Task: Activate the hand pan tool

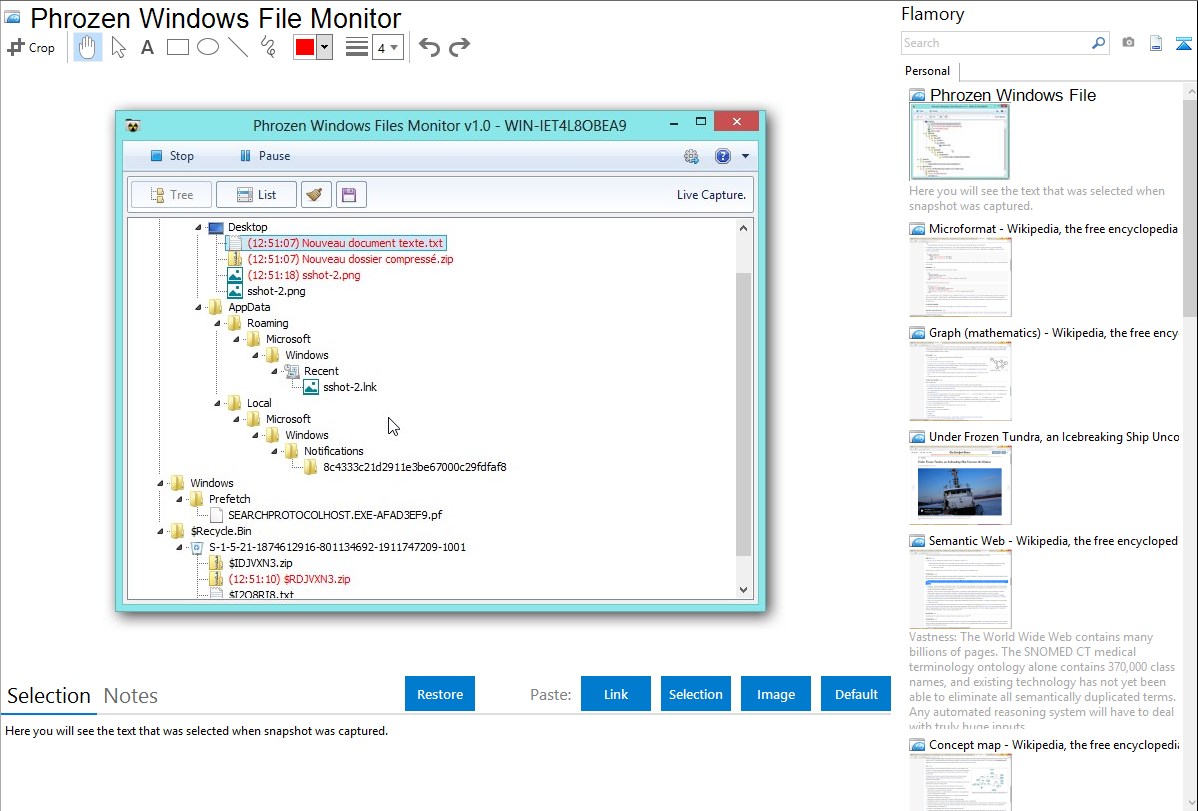Action: coord(87,47)
